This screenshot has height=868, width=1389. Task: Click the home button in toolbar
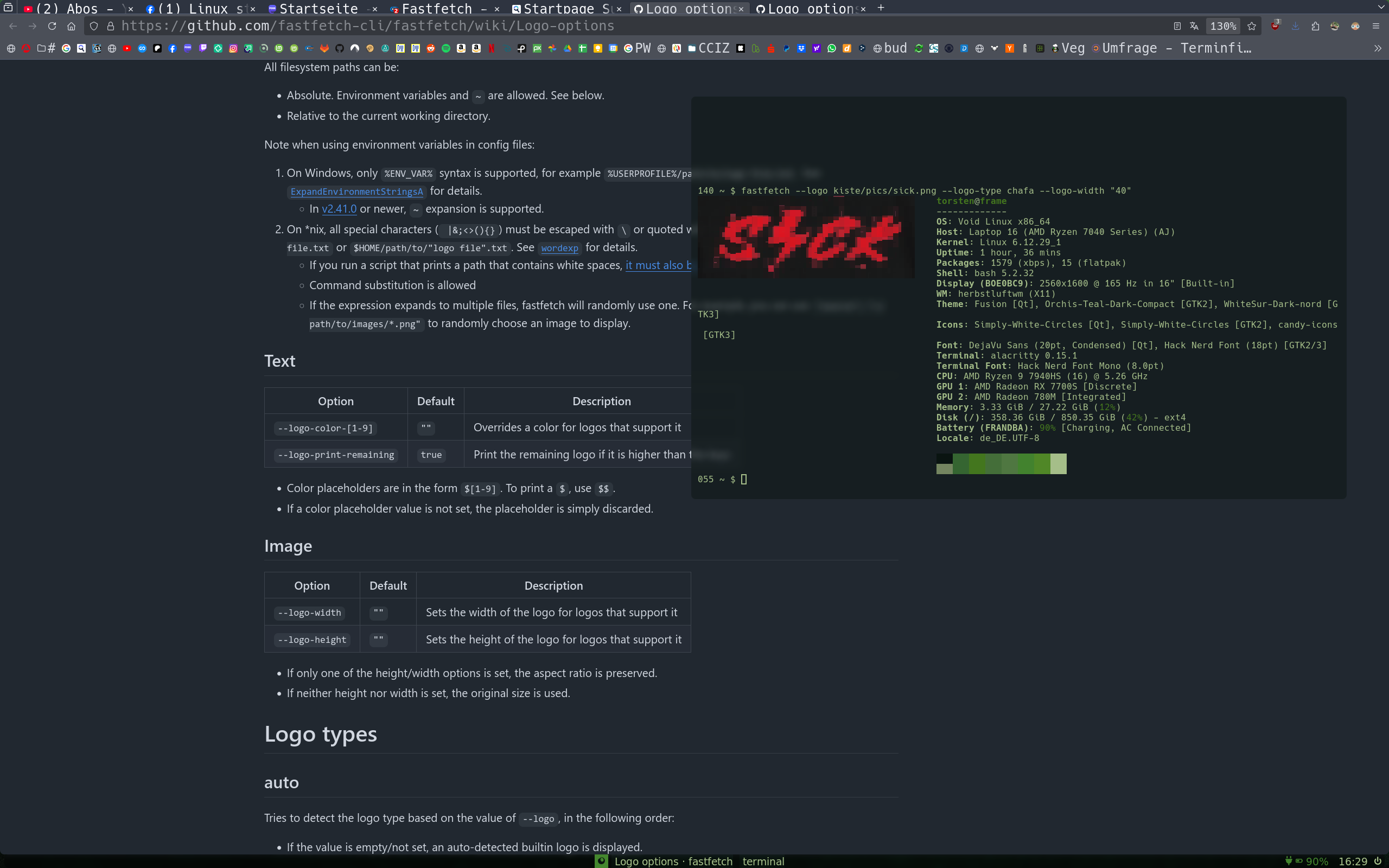(x=71, y=26)
